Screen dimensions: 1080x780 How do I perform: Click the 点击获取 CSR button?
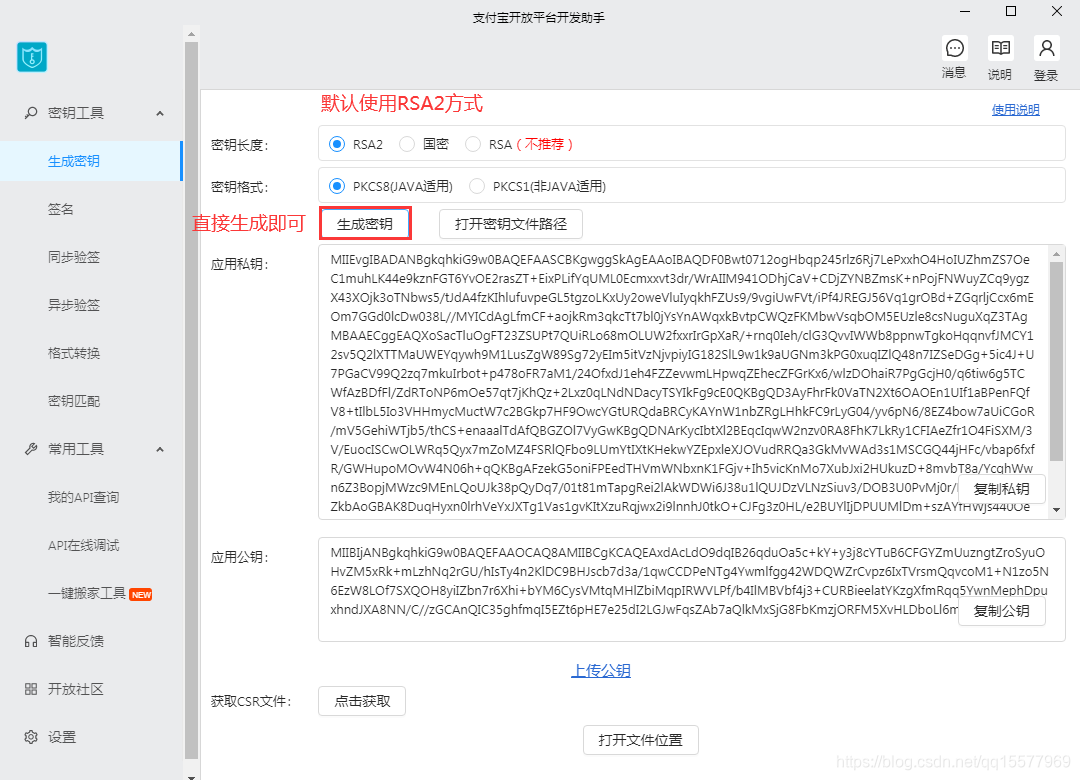point(362,701)
